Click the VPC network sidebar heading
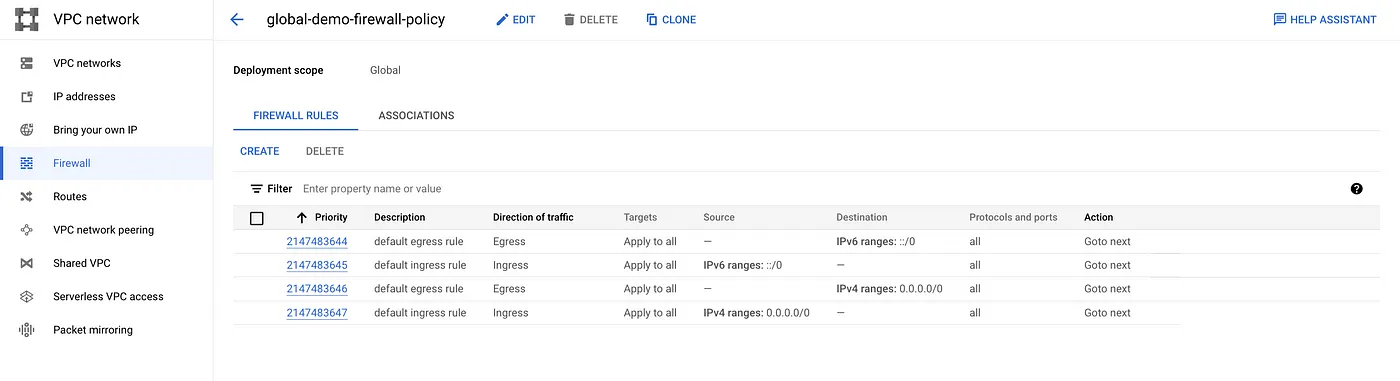Screen dimensions: 1400x381 click(x=96, y=19)
